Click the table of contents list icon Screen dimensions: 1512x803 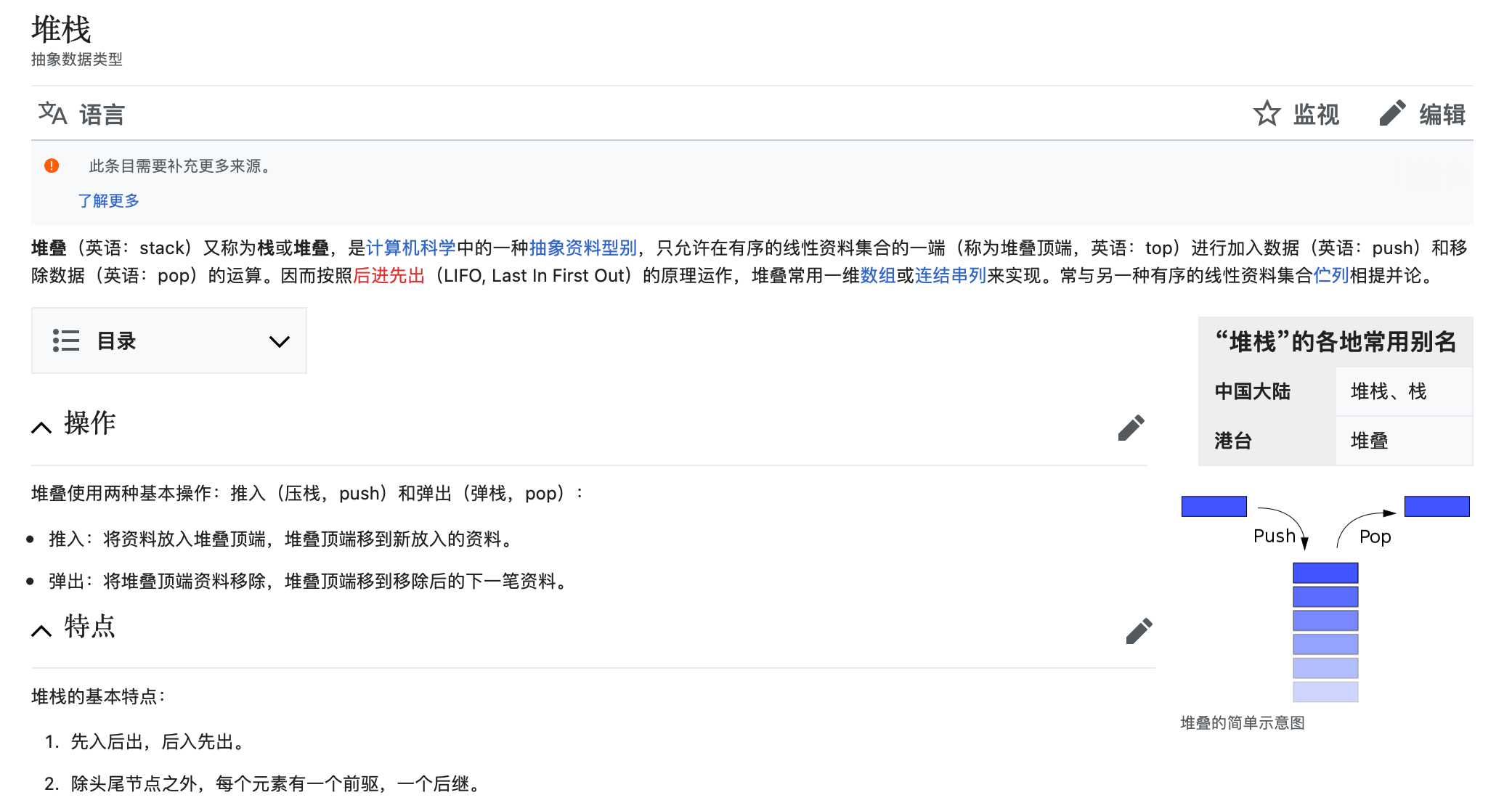[x=66, y=341]
